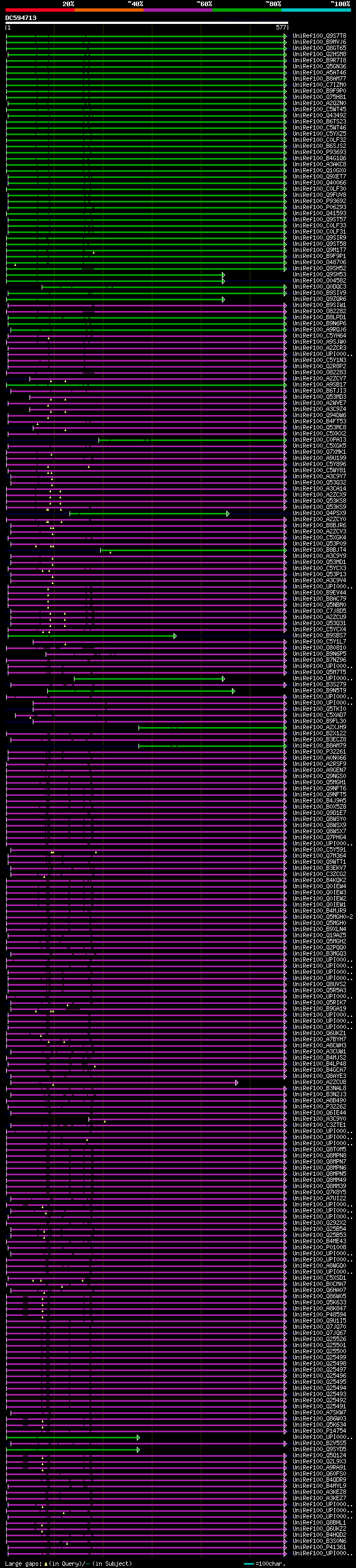This screenshot has height=1568, width=356.
Task: Click the UniRef100_B8BJR6 label
Action: click(x=319, y=525)
